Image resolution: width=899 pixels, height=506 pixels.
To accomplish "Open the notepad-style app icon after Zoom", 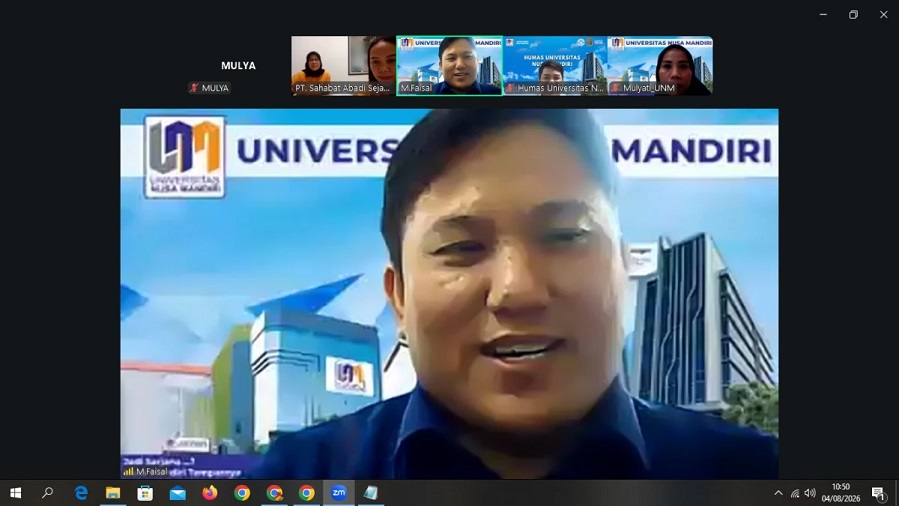I will pyautogui.click(x=371, y=493).
